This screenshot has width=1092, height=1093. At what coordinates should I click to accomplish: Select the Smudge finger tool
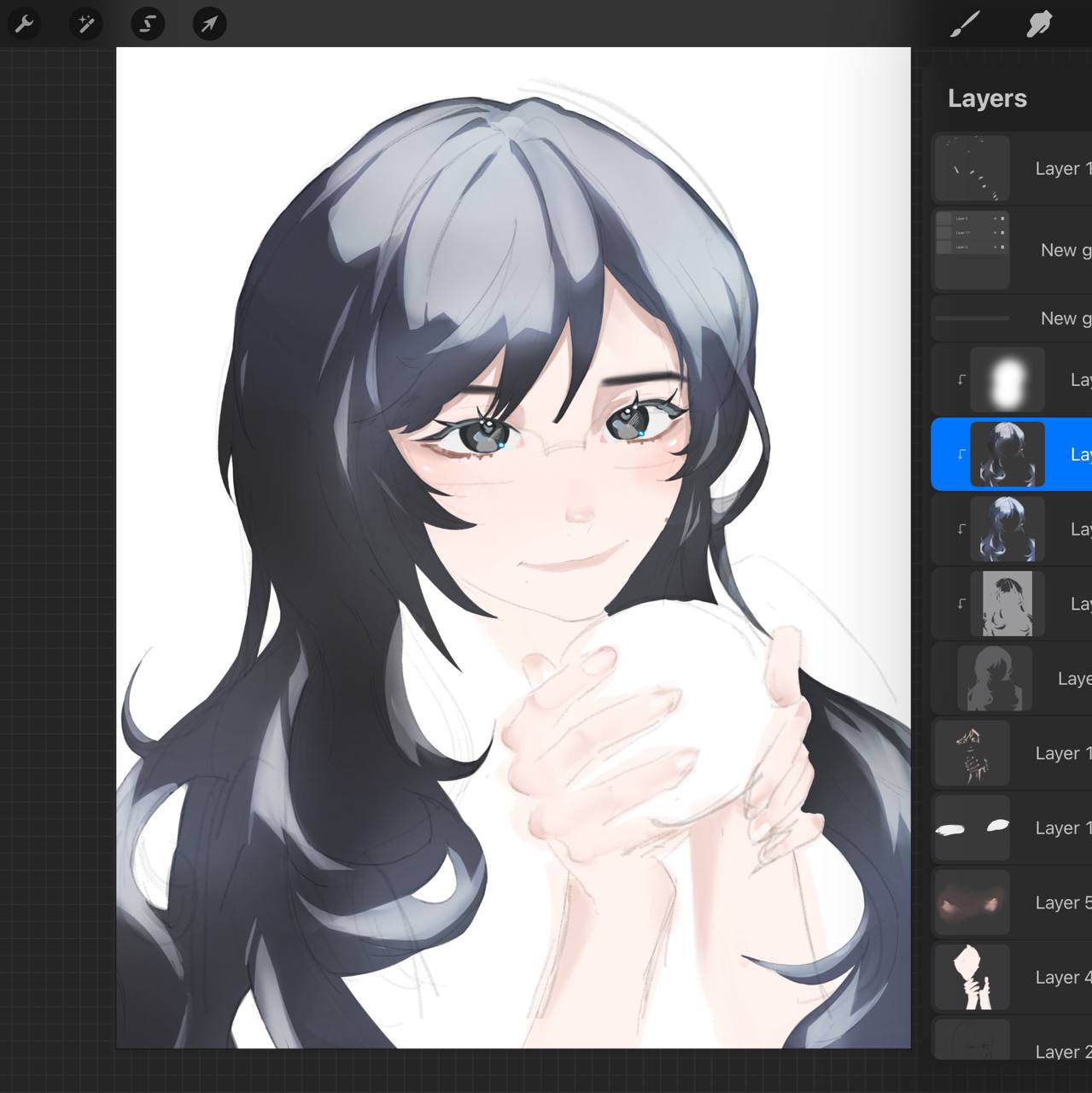coord(1038,24)
